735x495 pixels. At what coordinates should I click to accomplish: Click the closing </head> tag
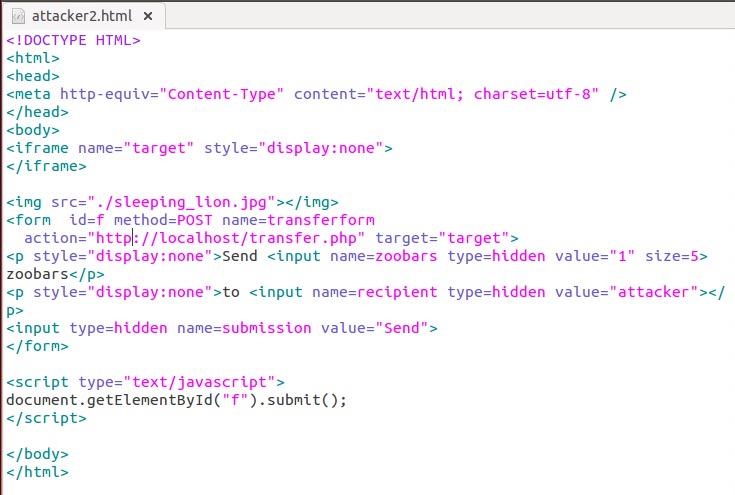tap(38, 112)
